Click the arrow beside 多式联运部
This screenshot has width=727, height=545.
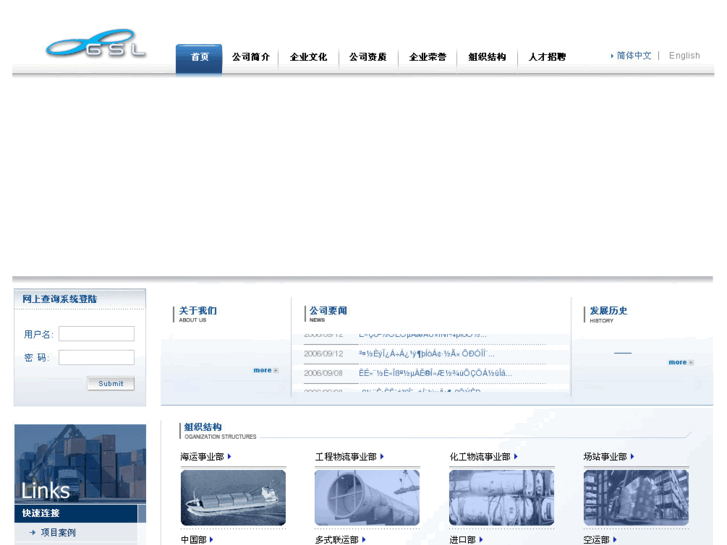click(364, 540)
